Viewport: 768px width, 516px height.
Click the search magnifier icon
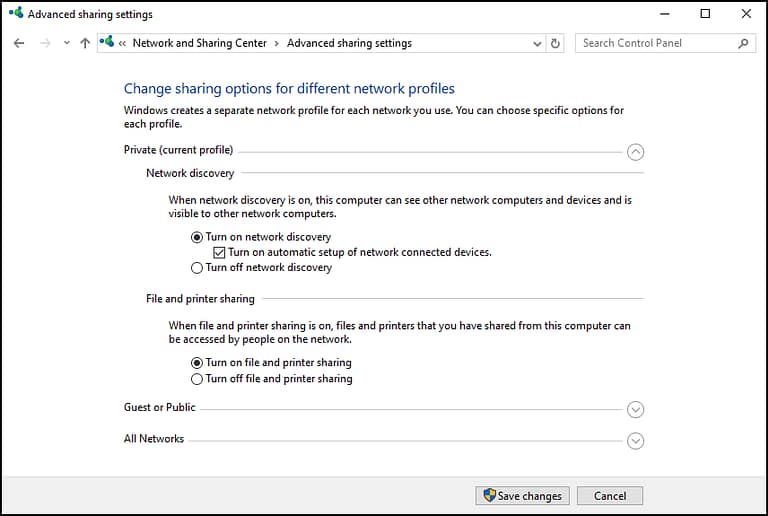[x=743, y=43]
